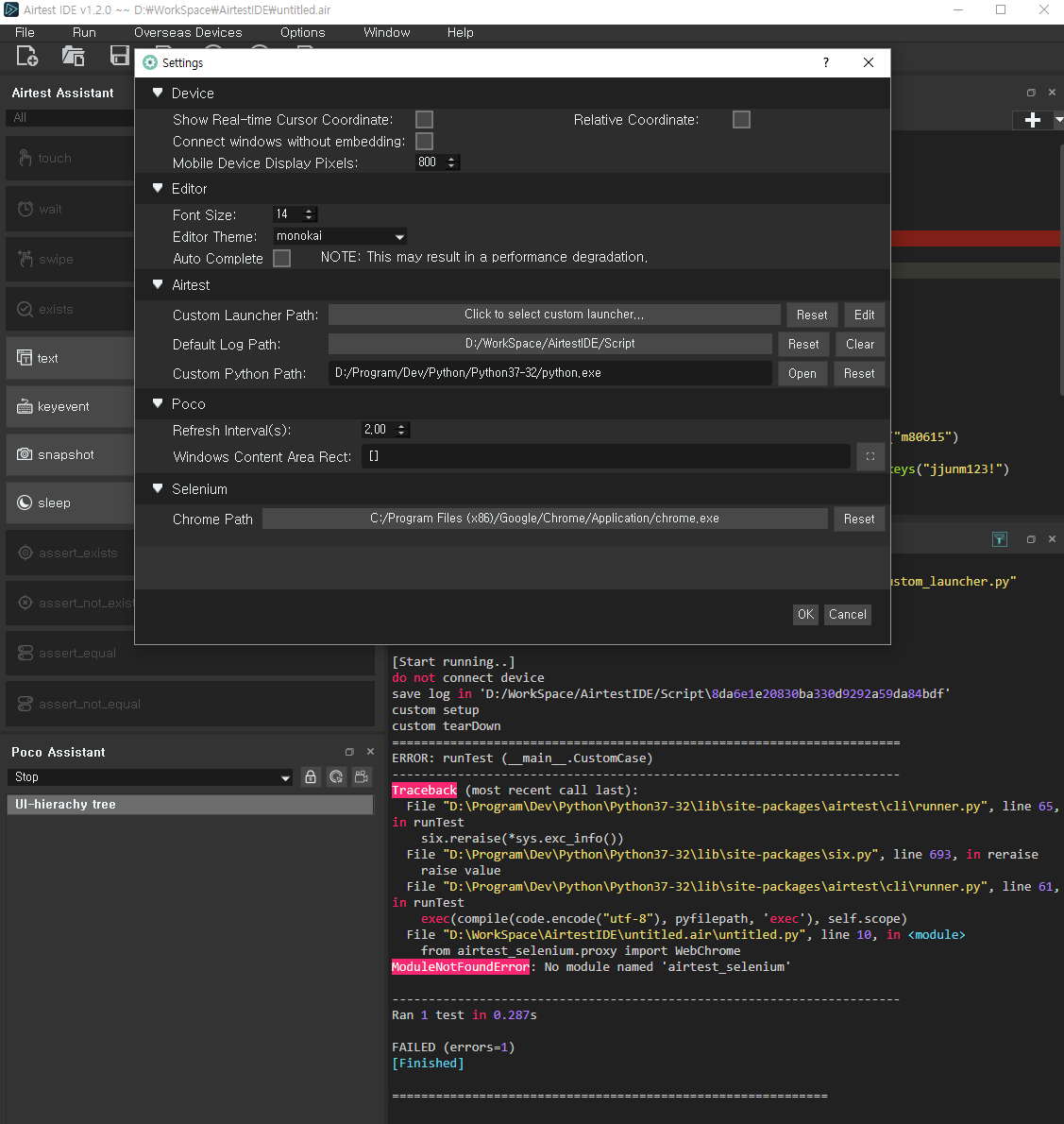Screen dimensions: 1064x1124
Task: Click the New file toolbar icon
Action: (x=27, y=55)
